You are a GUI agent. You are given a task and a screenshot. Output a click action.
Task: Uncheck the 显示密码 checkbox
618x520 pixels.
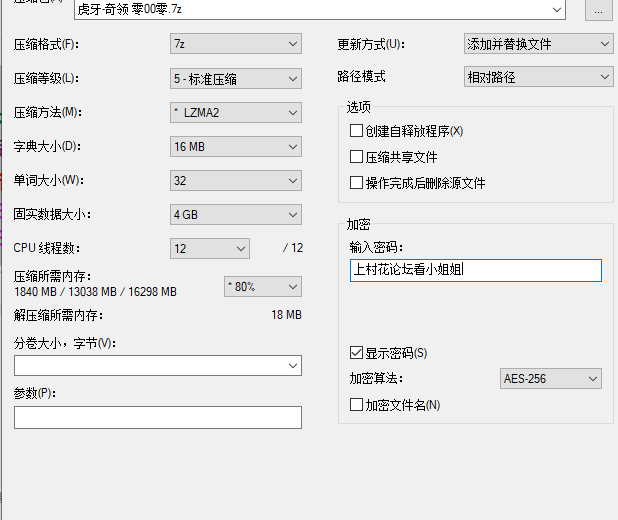click(x=356, y=353)
